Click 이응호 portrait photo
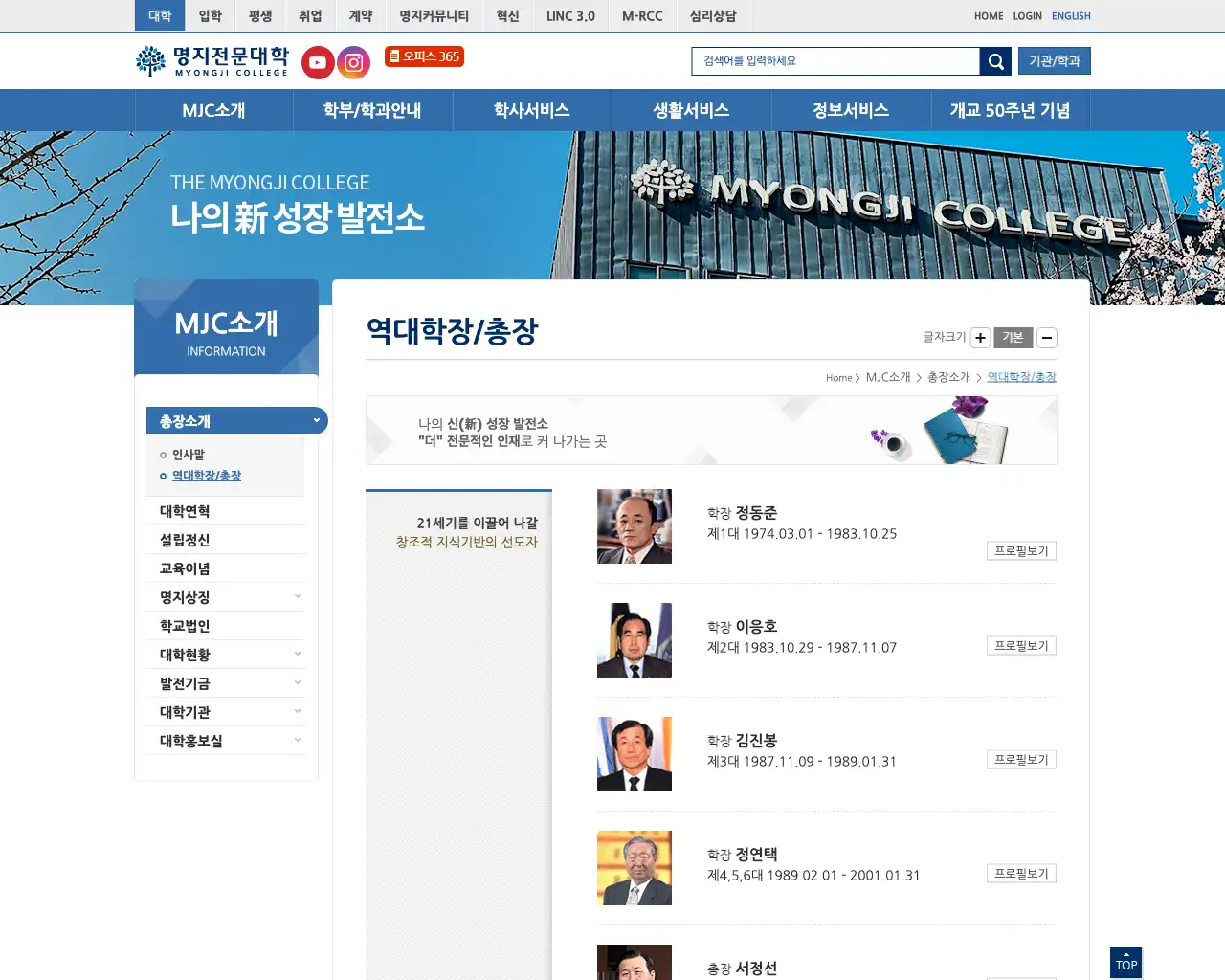This screenshot has width=1225, height=980. click(x=635, y=640)
